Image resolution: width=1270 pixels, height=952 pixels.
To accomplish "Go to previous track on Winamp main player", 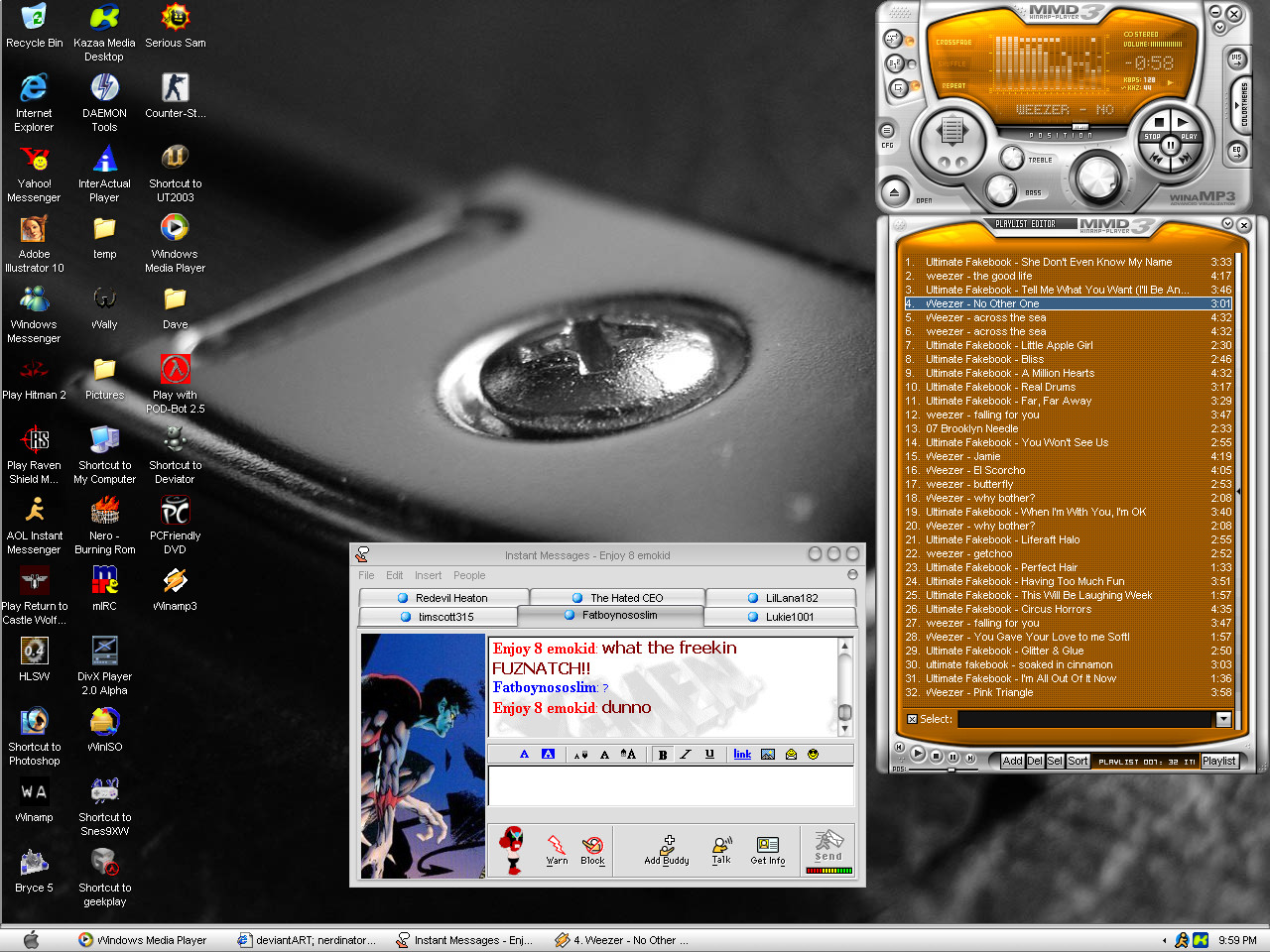I will point(1156,160).
